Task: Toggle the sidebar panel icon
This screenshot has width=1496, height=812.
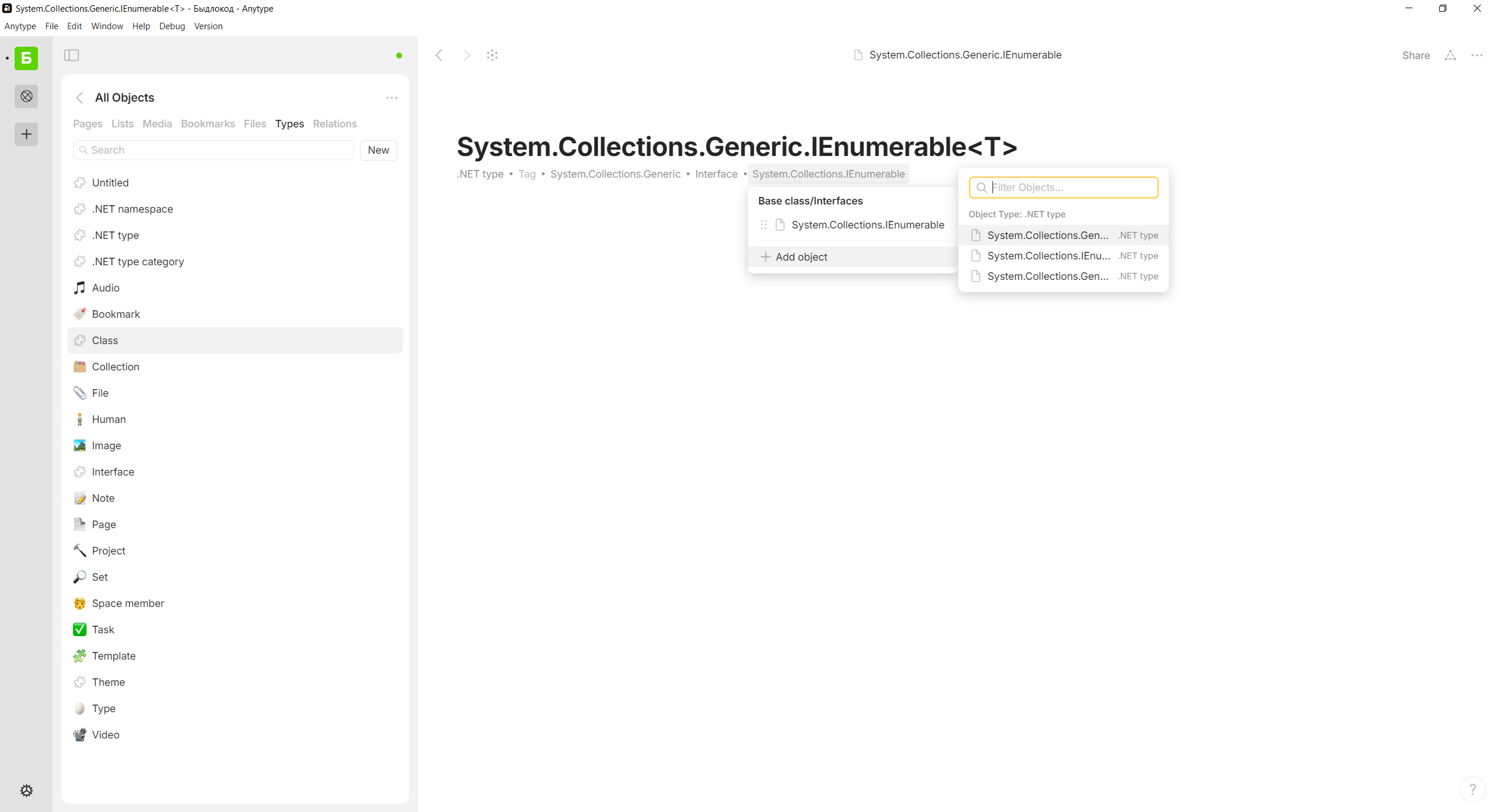Action: [71, 55]
